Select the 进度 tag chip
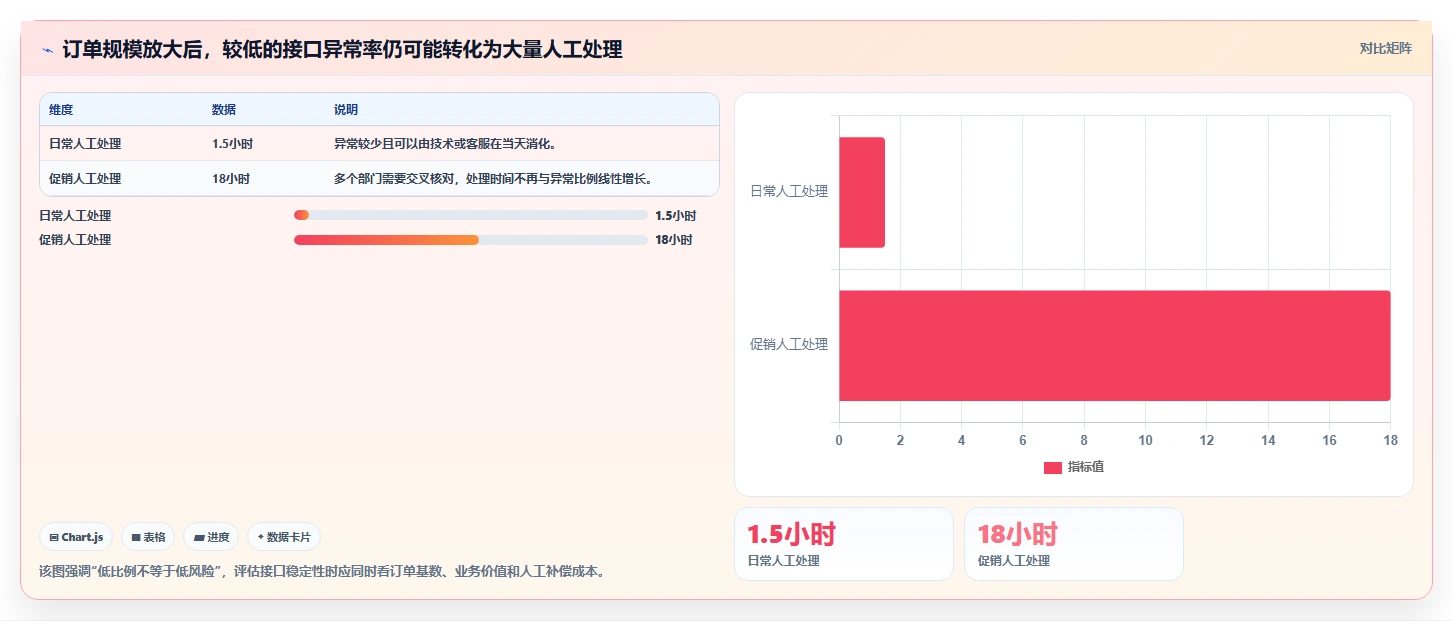This screenshot has width=1453, height=621. (x=211, y=537)
